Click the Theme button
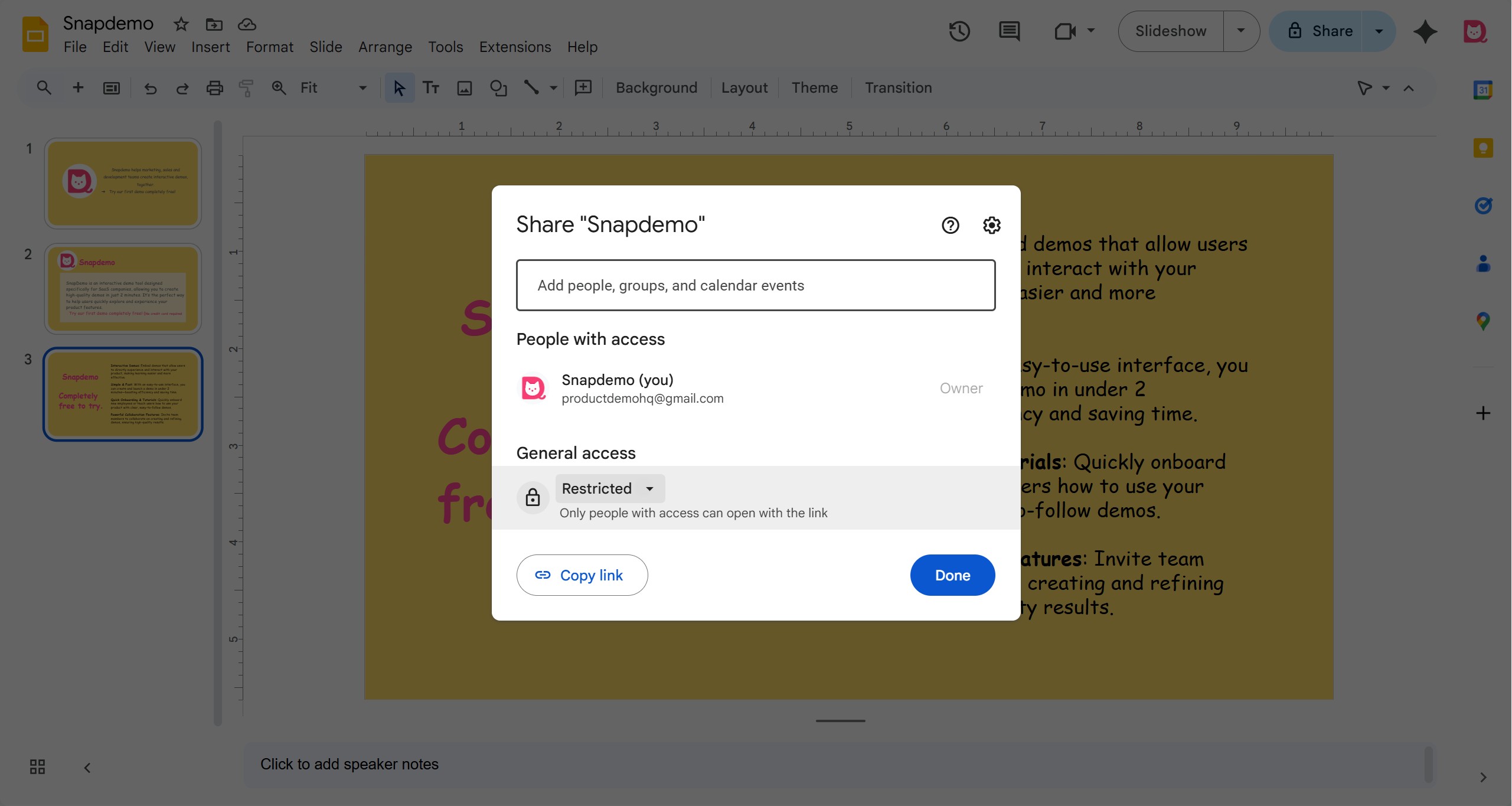The width and height of the screenshot is (1512, 806). [x=815, y=88]
